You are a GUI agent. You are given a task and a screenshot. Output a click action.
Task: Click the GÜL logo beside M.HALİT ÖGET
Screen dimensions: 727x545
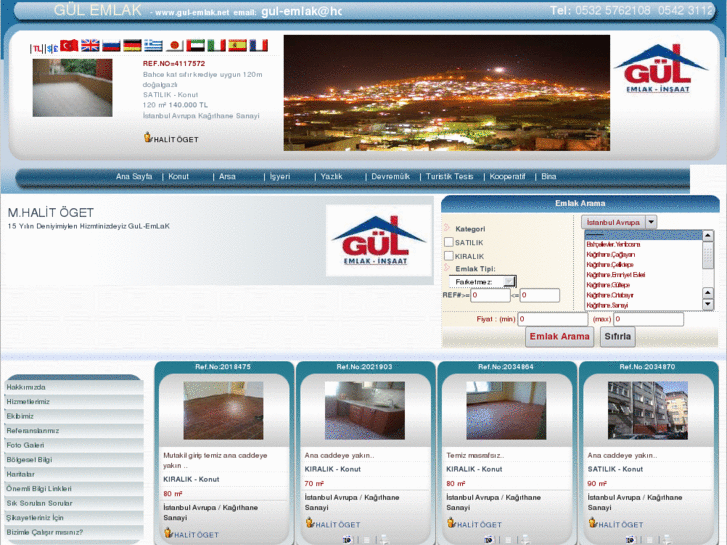(378, 240)
